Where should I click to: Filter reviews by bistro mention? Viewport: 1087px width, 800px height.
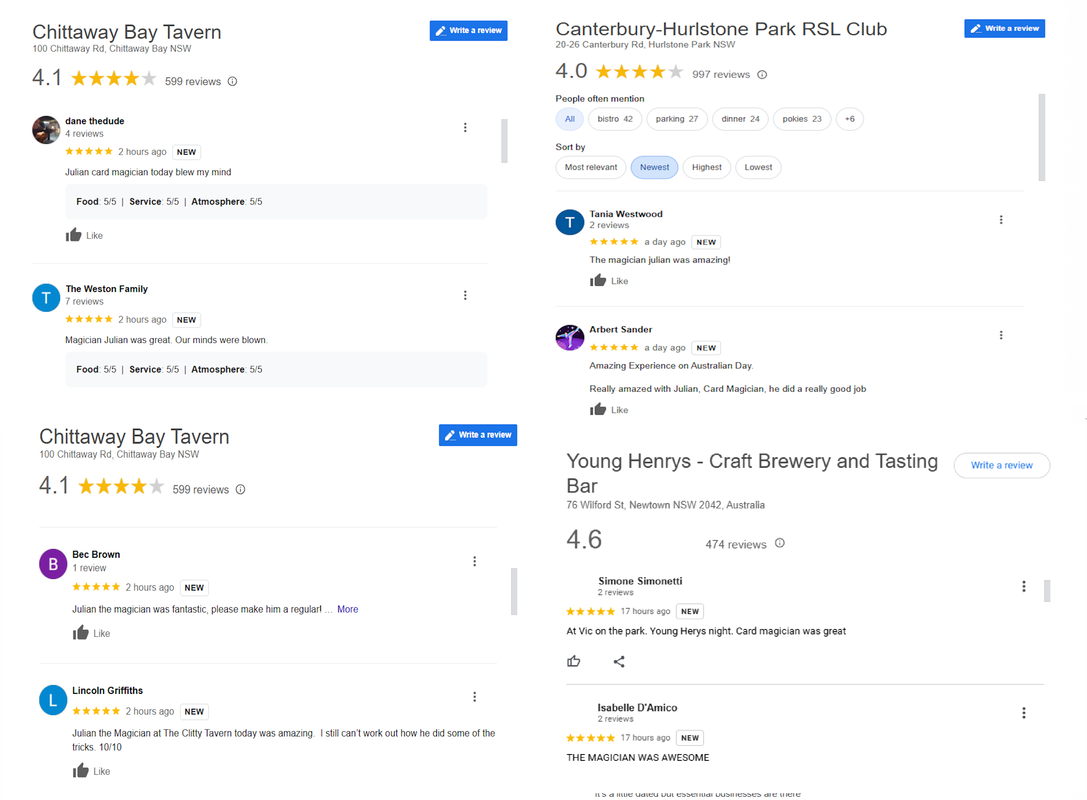[x=615, y=119]
